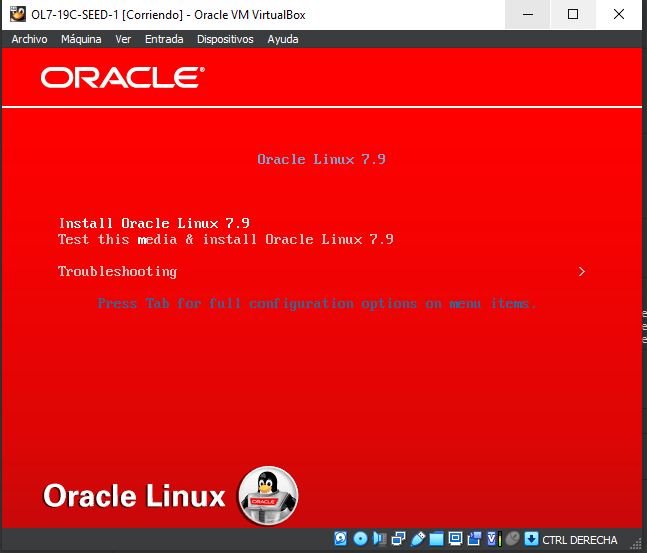647x553 pixels.
Task: Click the recording status indicator icon
Action: [474, 539]
